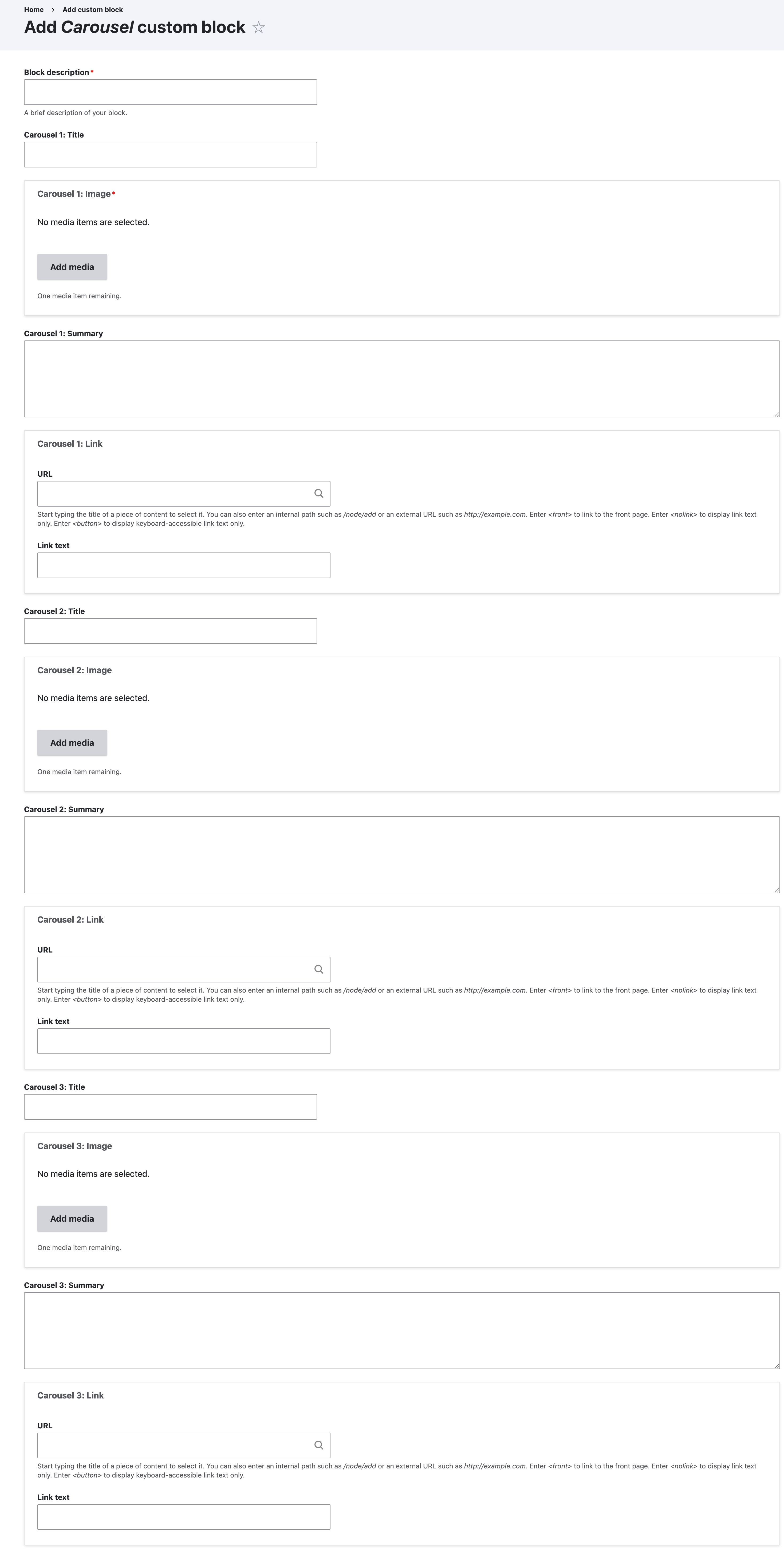The width and height of the screenshot is (784, 1552).
Task: Focus the Block description field
Action: [170, 92]
